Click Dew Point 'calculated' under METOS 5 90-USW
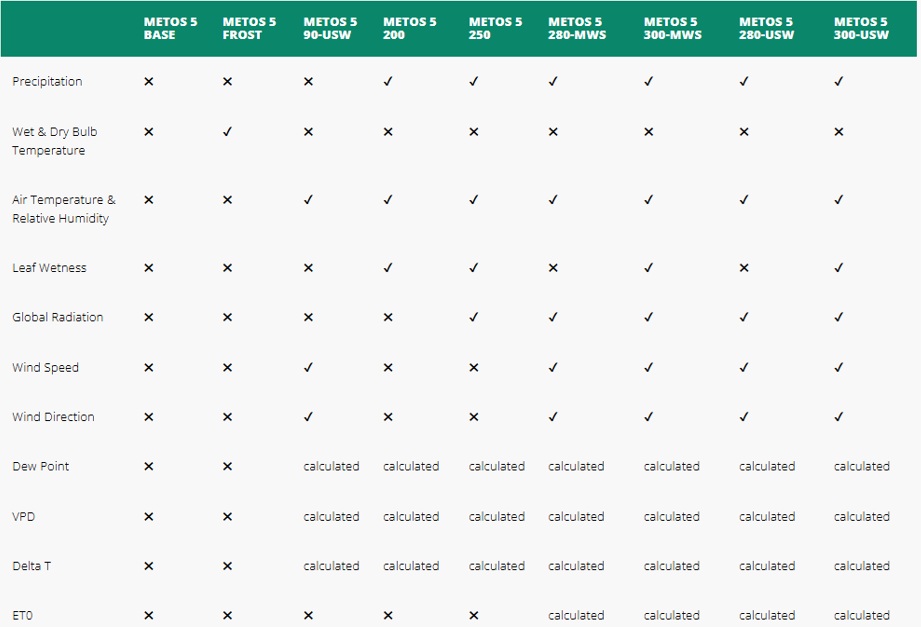The width and height of the screenshot is (921, 627). pos(331,467)
